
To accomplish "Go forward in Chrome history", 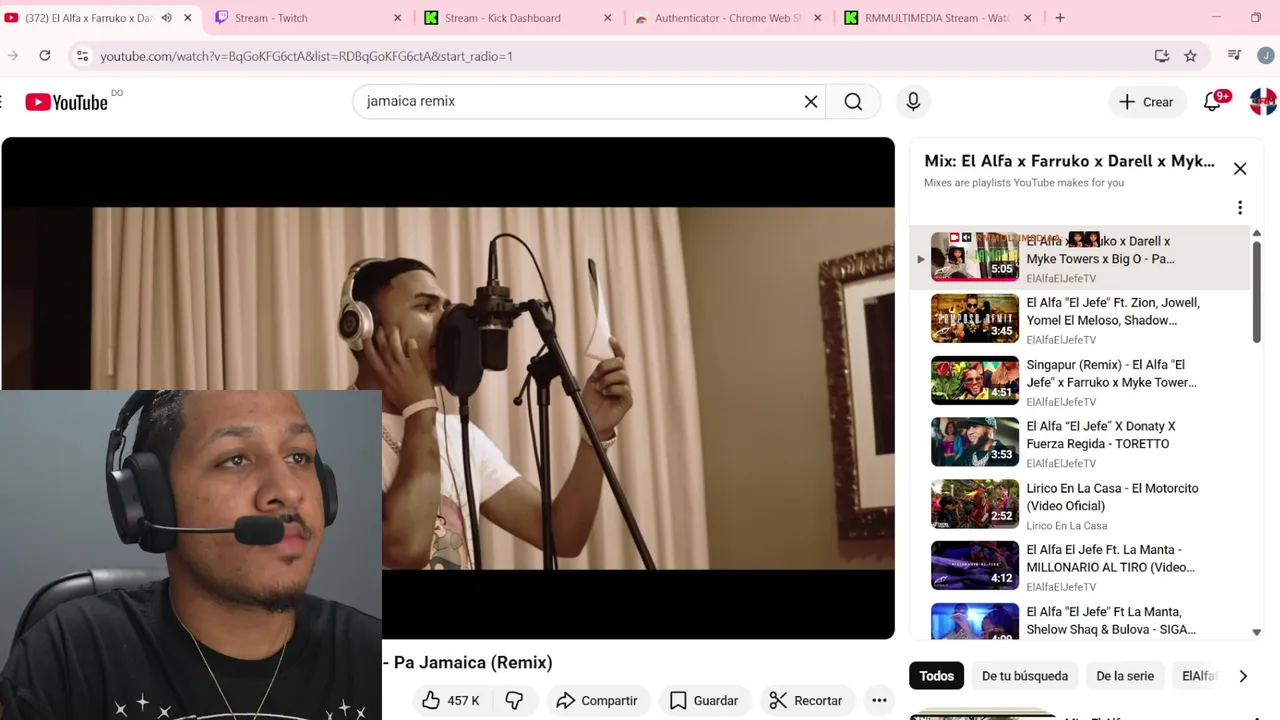I will 13,56.
